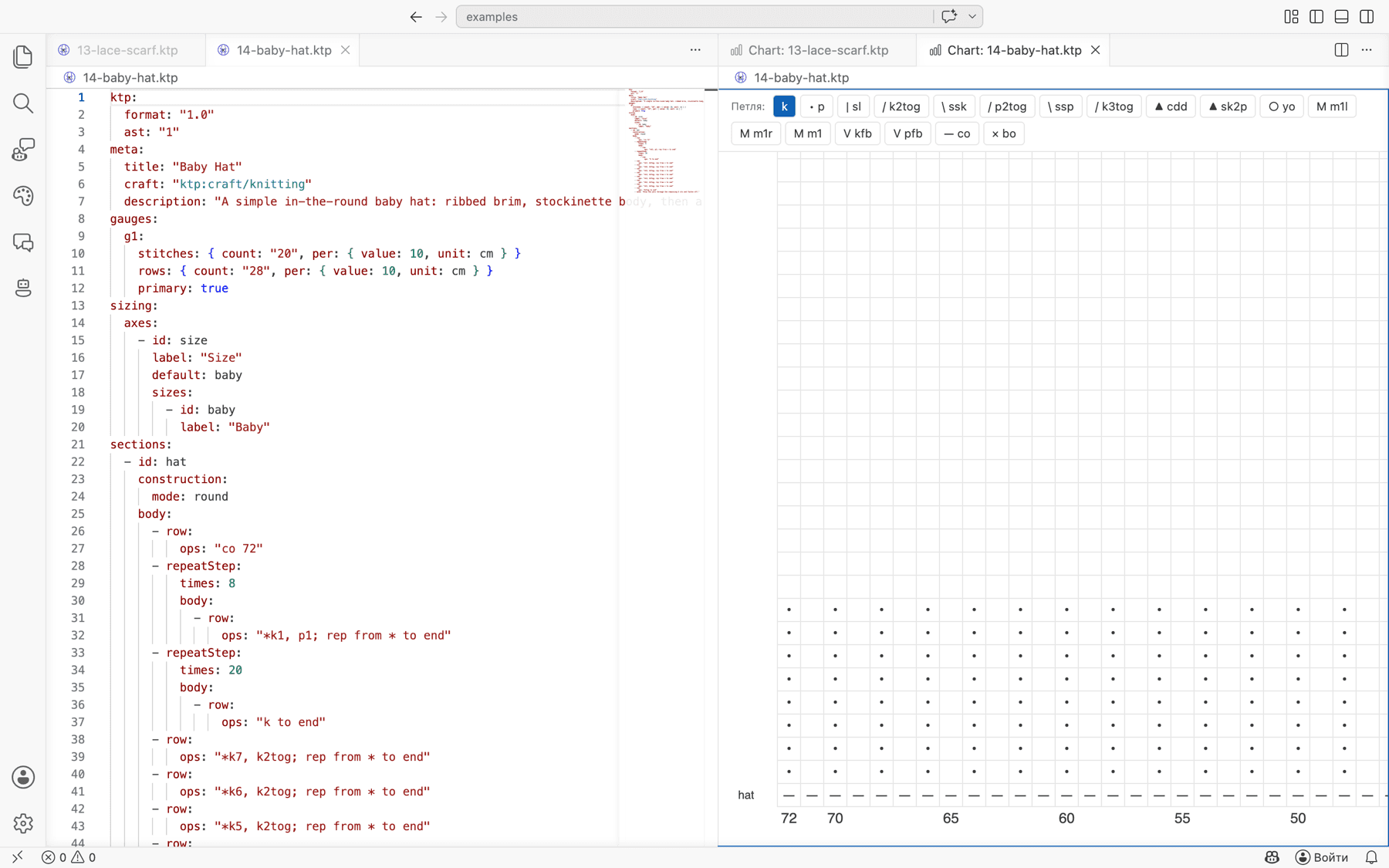Close the Chart: 14-baby-hat.ktp tab
Screen dimensions: 1389x868
click(1095, 50)
